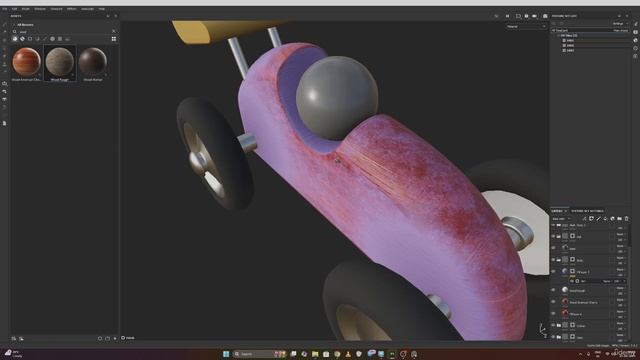Filter assets by Smart Materials icon

tap(22, 39)
